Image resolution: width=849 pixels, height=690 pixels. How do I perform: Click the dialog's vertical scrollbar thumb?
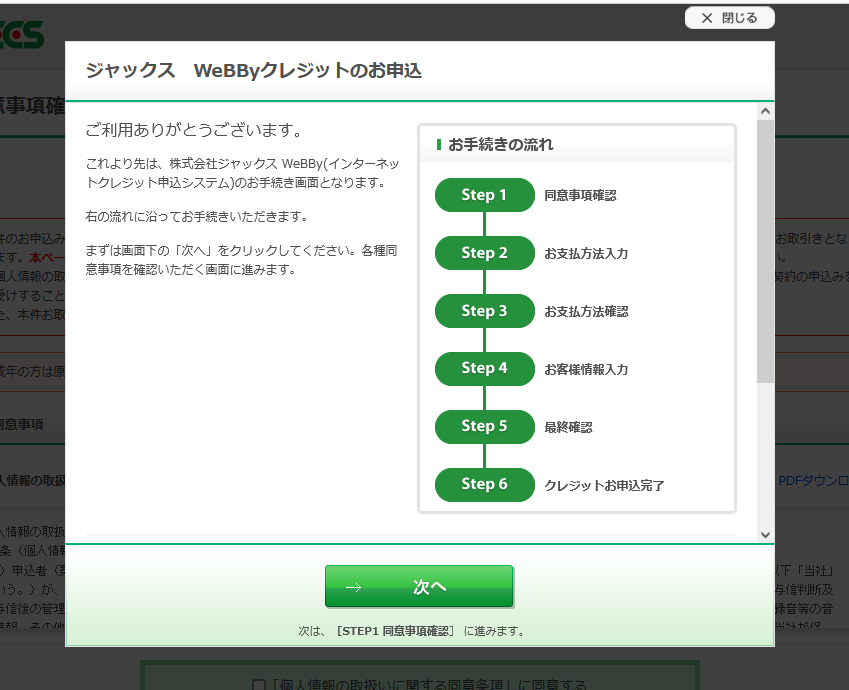click(x=765, y=250)
